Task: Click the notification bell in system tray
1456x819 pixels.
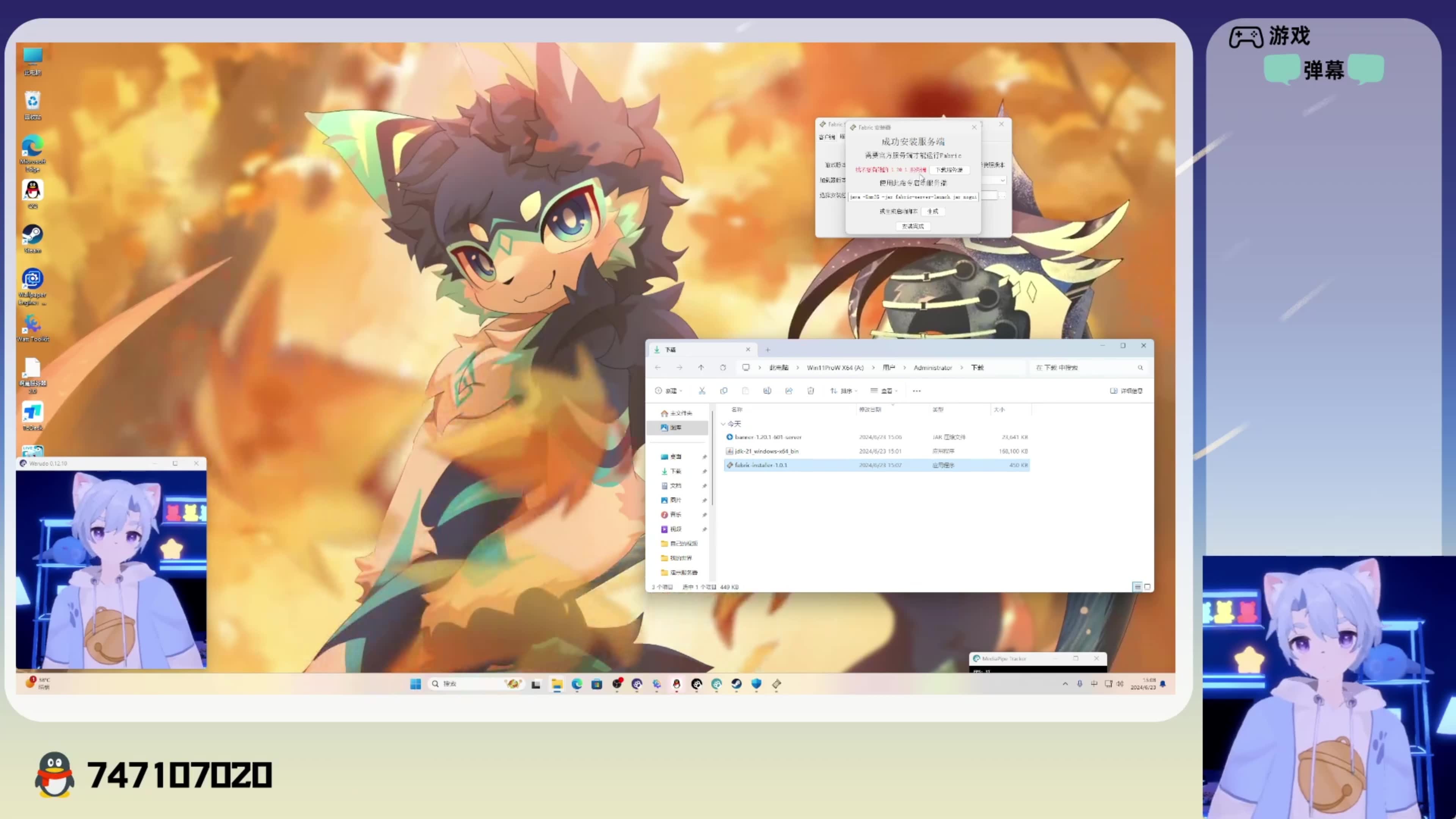Action: pyautogui.click(x=1163, y=684)
